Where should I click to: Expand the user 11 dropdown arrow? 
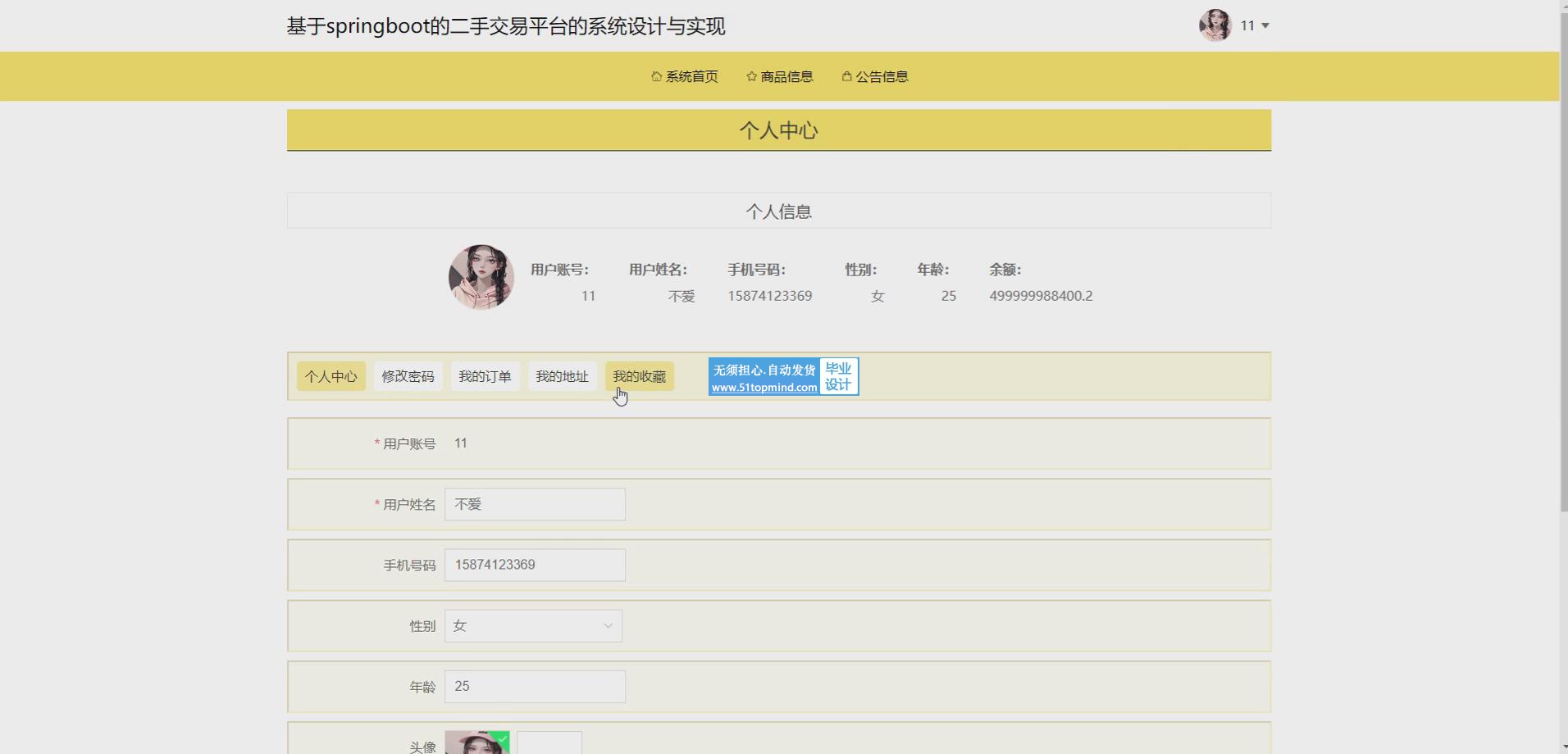point(1265,26)
